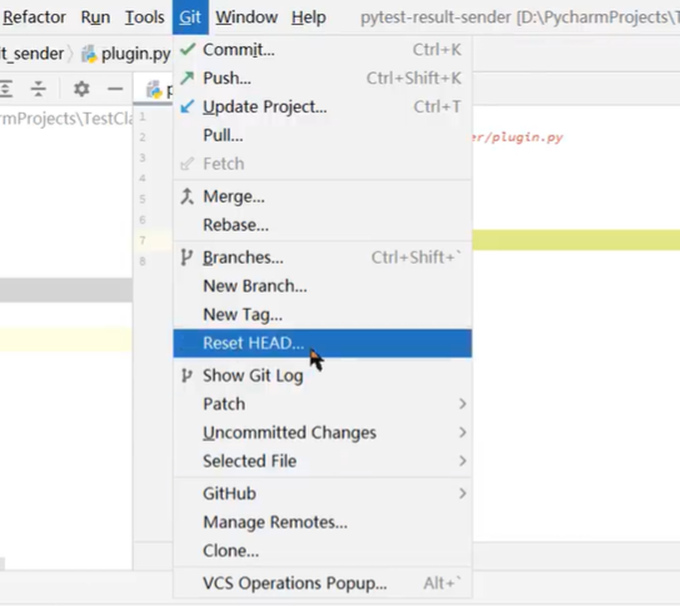680x606 pixels.
Task: Click the Merge icon in Git menu
Action: pyautogui.click(x=187, y=196)
